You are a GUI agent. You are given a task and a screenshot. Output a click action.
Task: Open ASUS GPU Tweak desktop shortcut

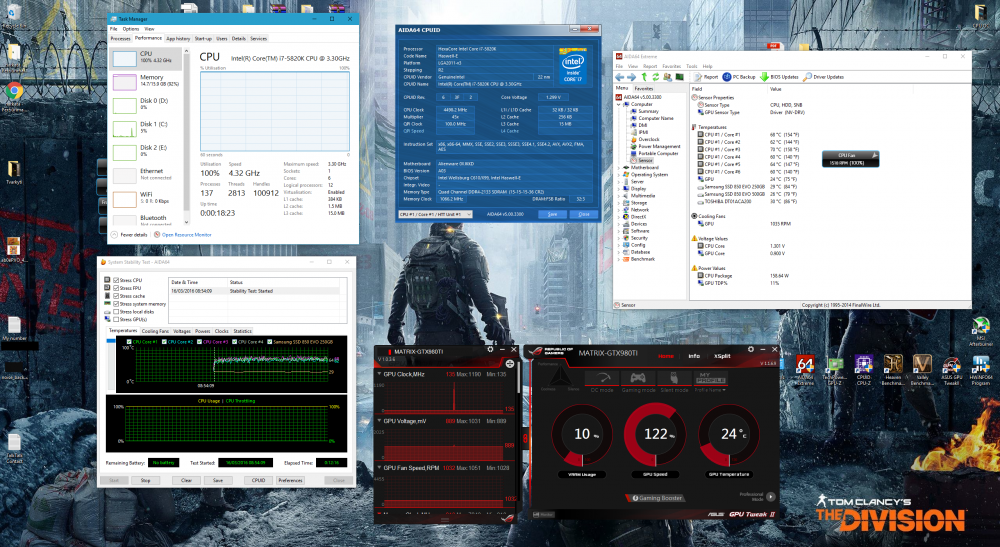(952, 370)
